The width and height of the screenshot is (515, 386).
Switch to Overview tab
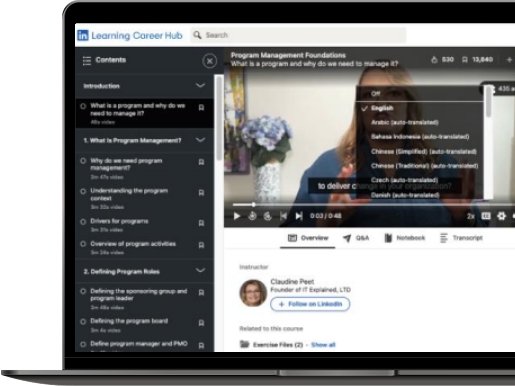coord(308,238)
